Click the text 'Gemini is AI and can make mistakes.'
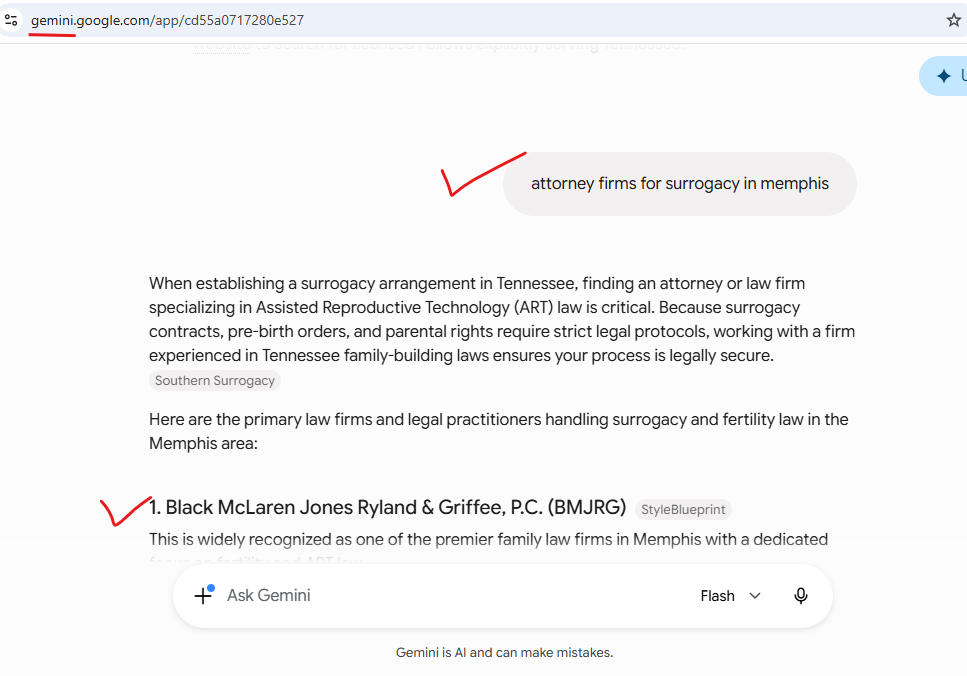967x676 pixels. [504, 653]
